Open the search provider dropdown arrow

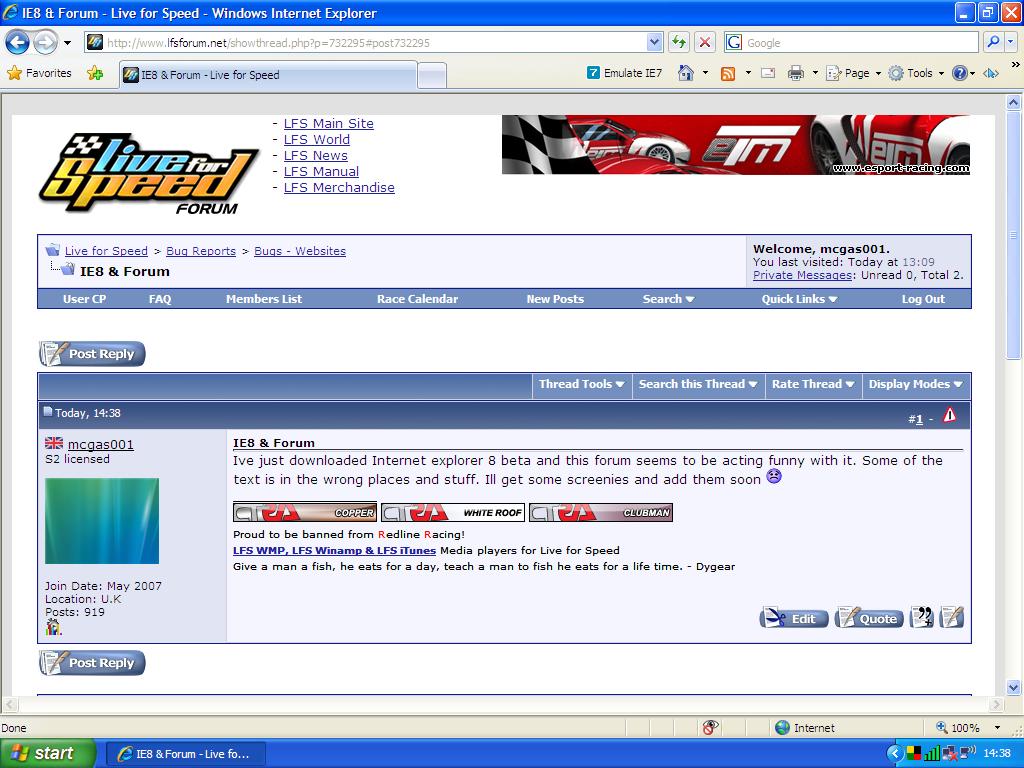[1010, 42]
